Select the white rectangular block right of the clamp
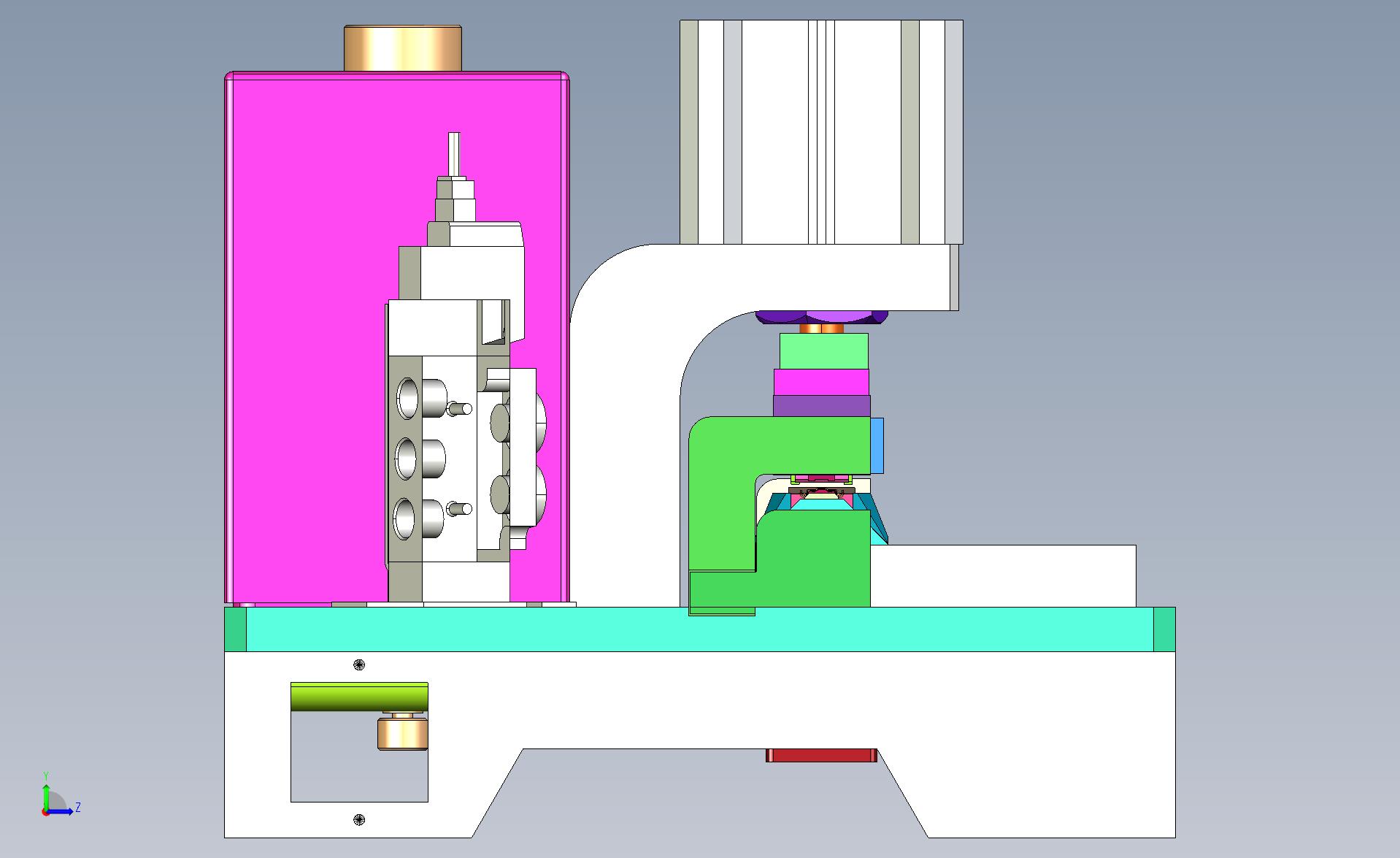The height and width of the screenshot is (858, 1400). [1002, 575]
